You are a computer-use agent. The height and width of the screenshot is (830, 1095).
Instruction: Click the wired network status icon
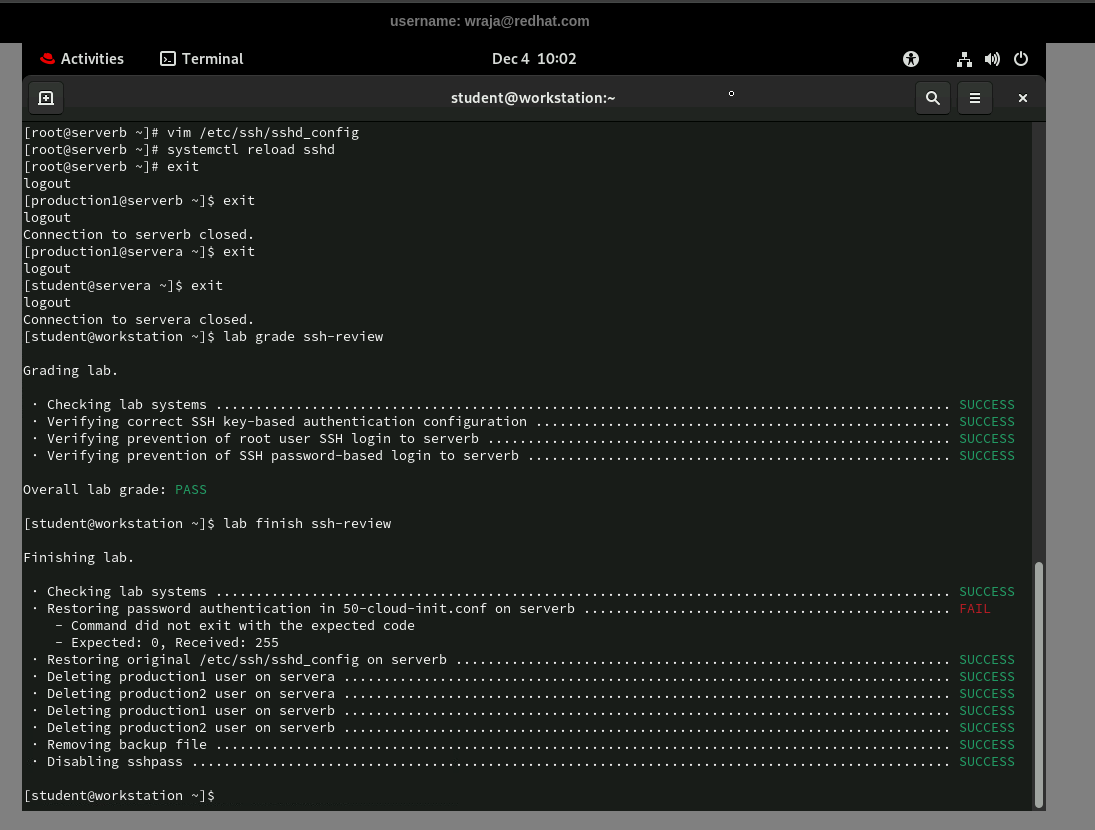pos(964,59)
